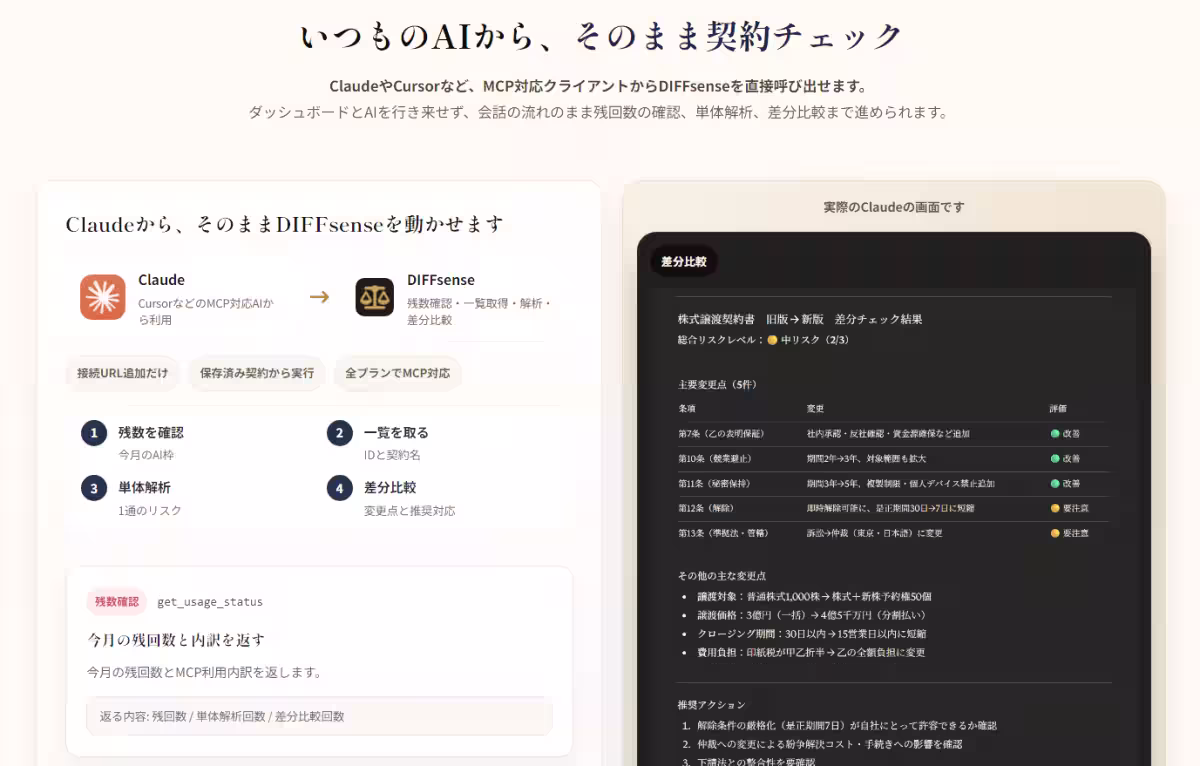Toggle the yellow 要注意 indicator for 第12条
The width and height of the screenshot is (1200, 766).
1056,508
